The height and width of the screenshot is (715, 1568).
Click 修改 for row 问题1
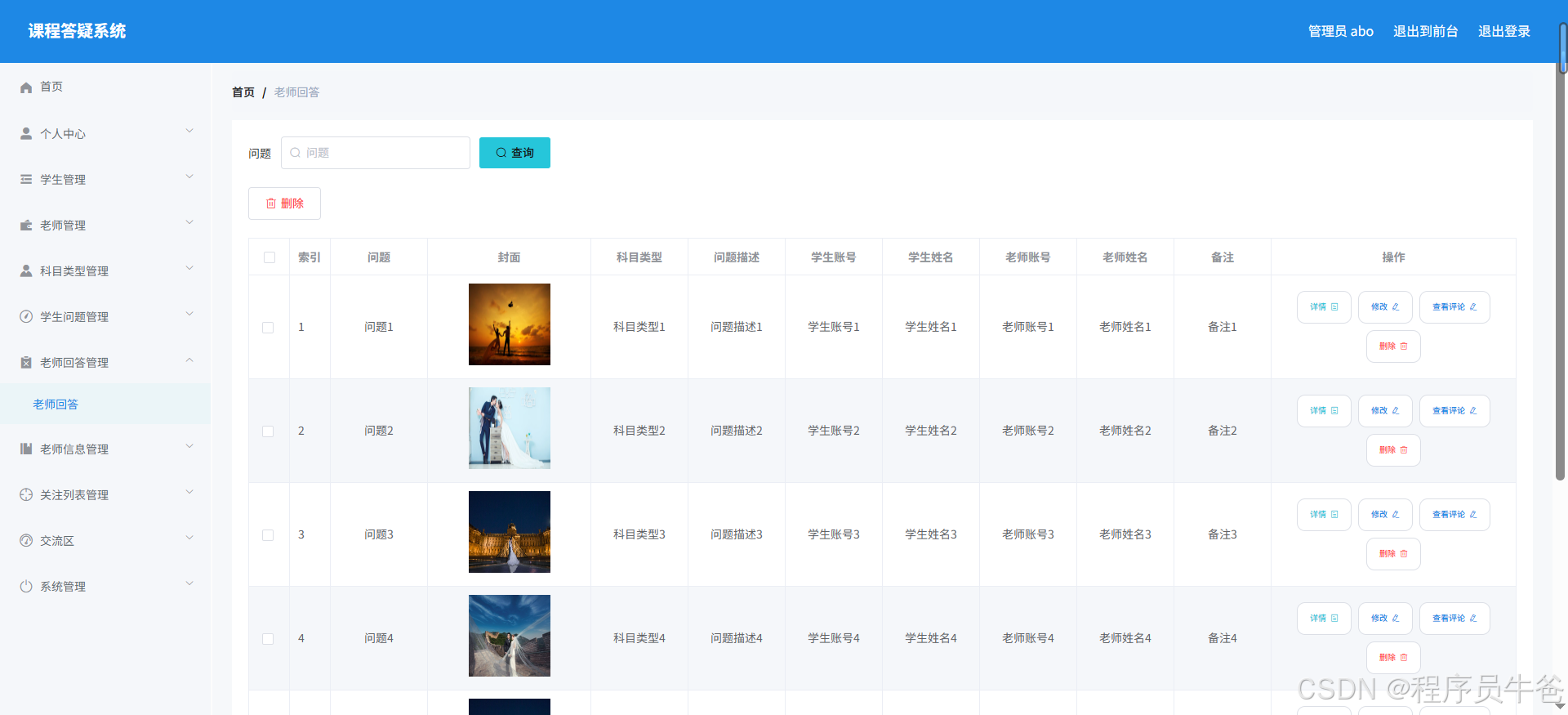(1385, 307)
